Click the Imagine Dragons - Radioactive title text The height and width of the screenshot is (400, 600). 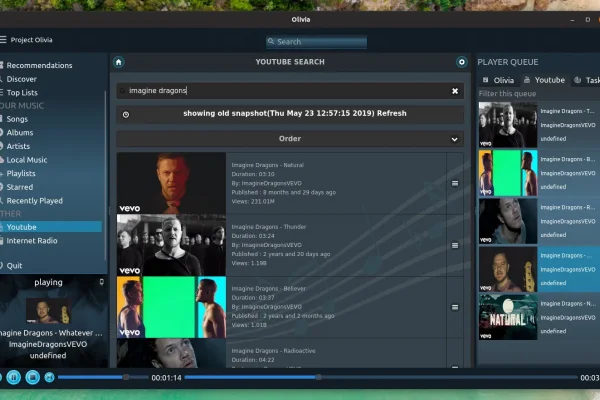tap(273, 351)
